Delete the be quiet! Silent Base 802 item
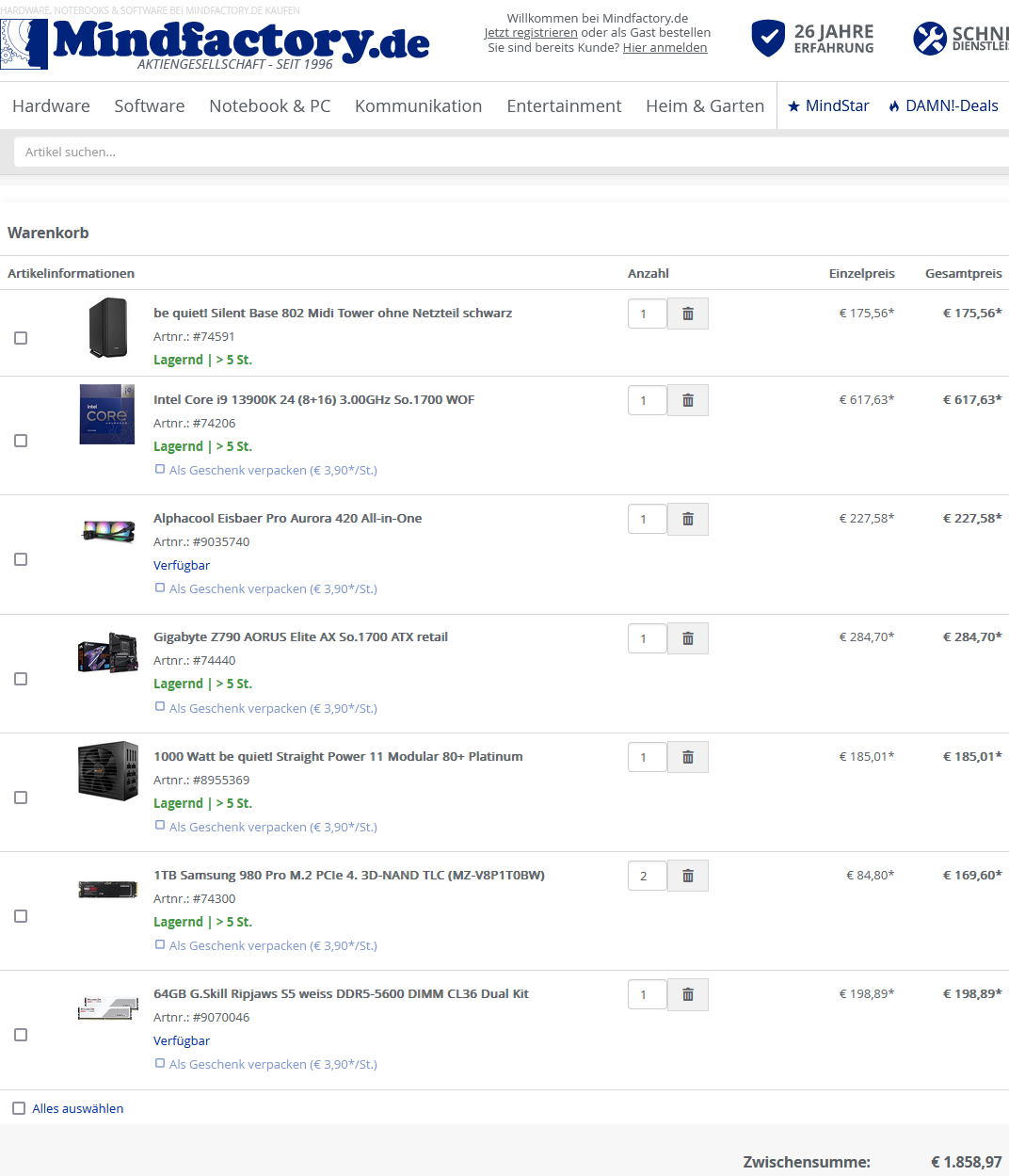 tap(688, 314)
